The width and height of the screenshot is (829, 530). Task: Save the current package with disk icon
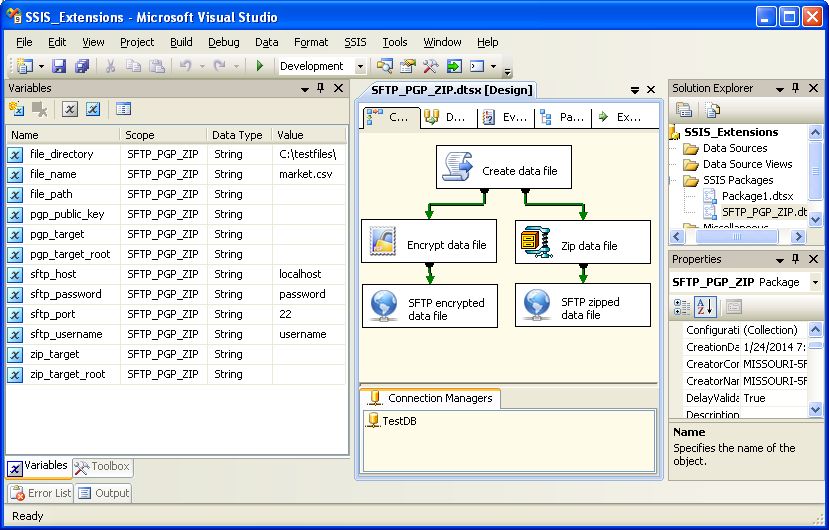click(59, 66)
